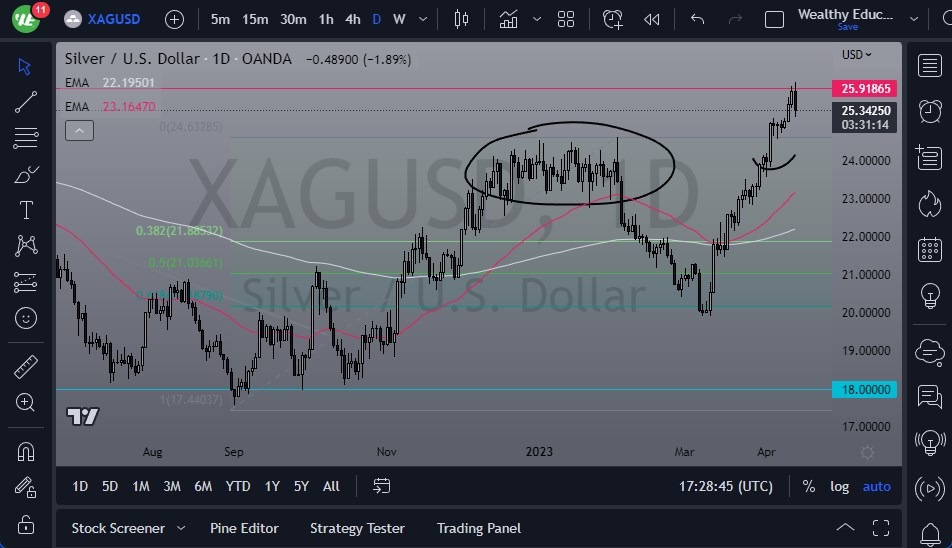Expand the Stock Screener dropdown arrow

click(180, 528)
